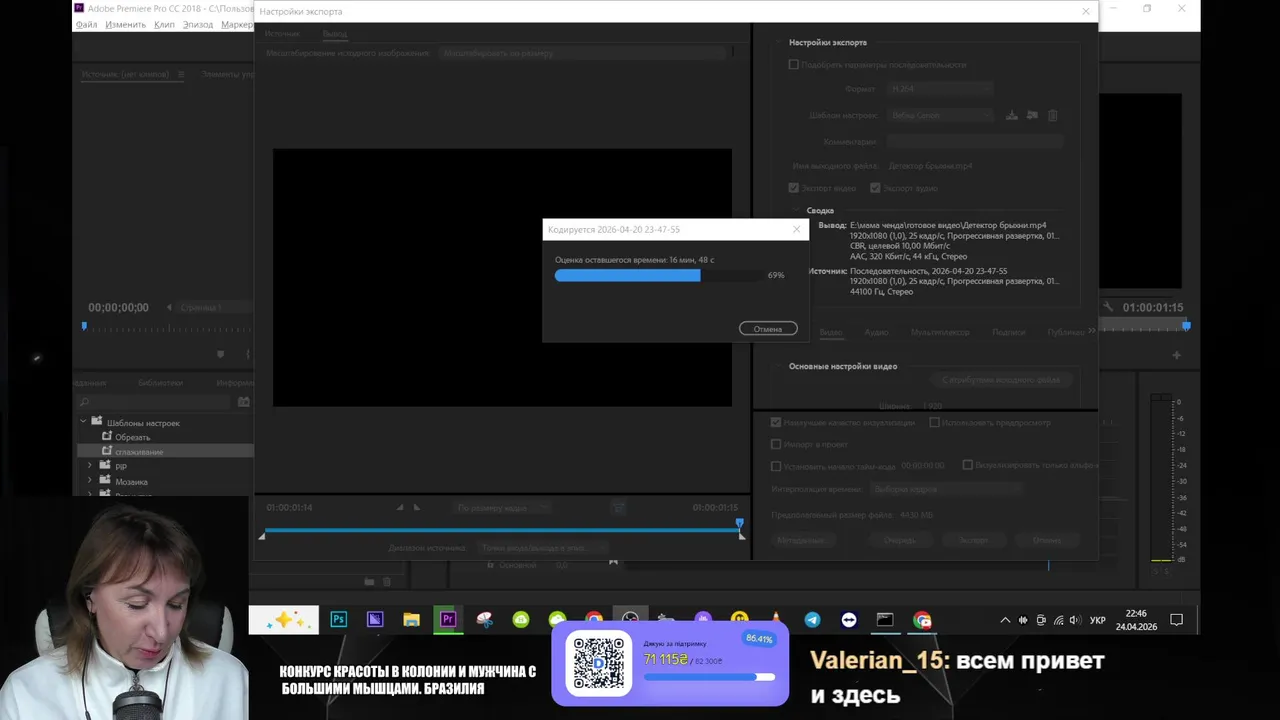Switch to the Источник tab in export dialog
The height and width of the screenshot is (720, 1280).
282,33
